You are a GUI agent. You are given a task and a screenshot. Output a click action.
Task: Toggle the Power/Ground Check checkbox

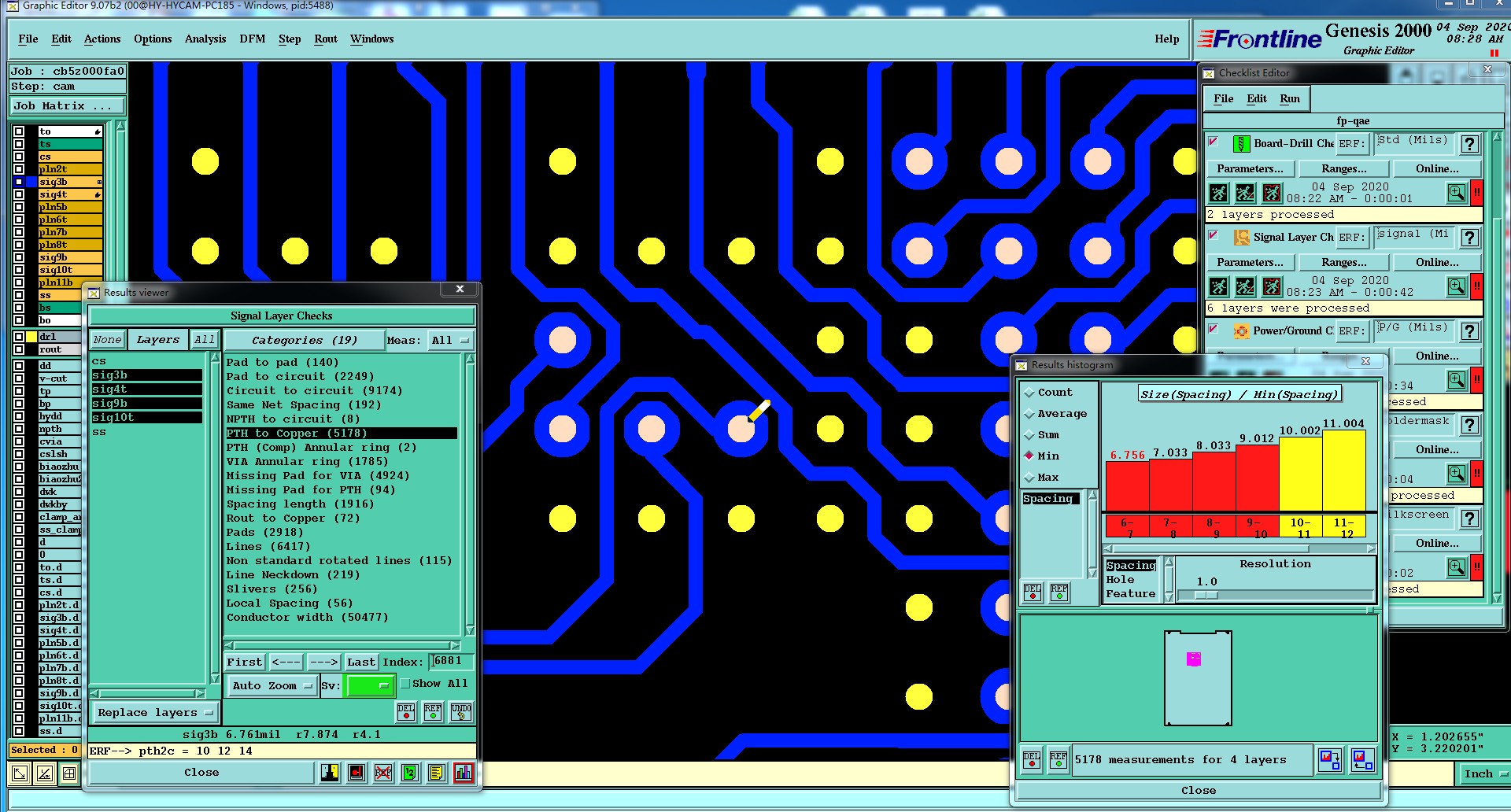click(1214, 329)
